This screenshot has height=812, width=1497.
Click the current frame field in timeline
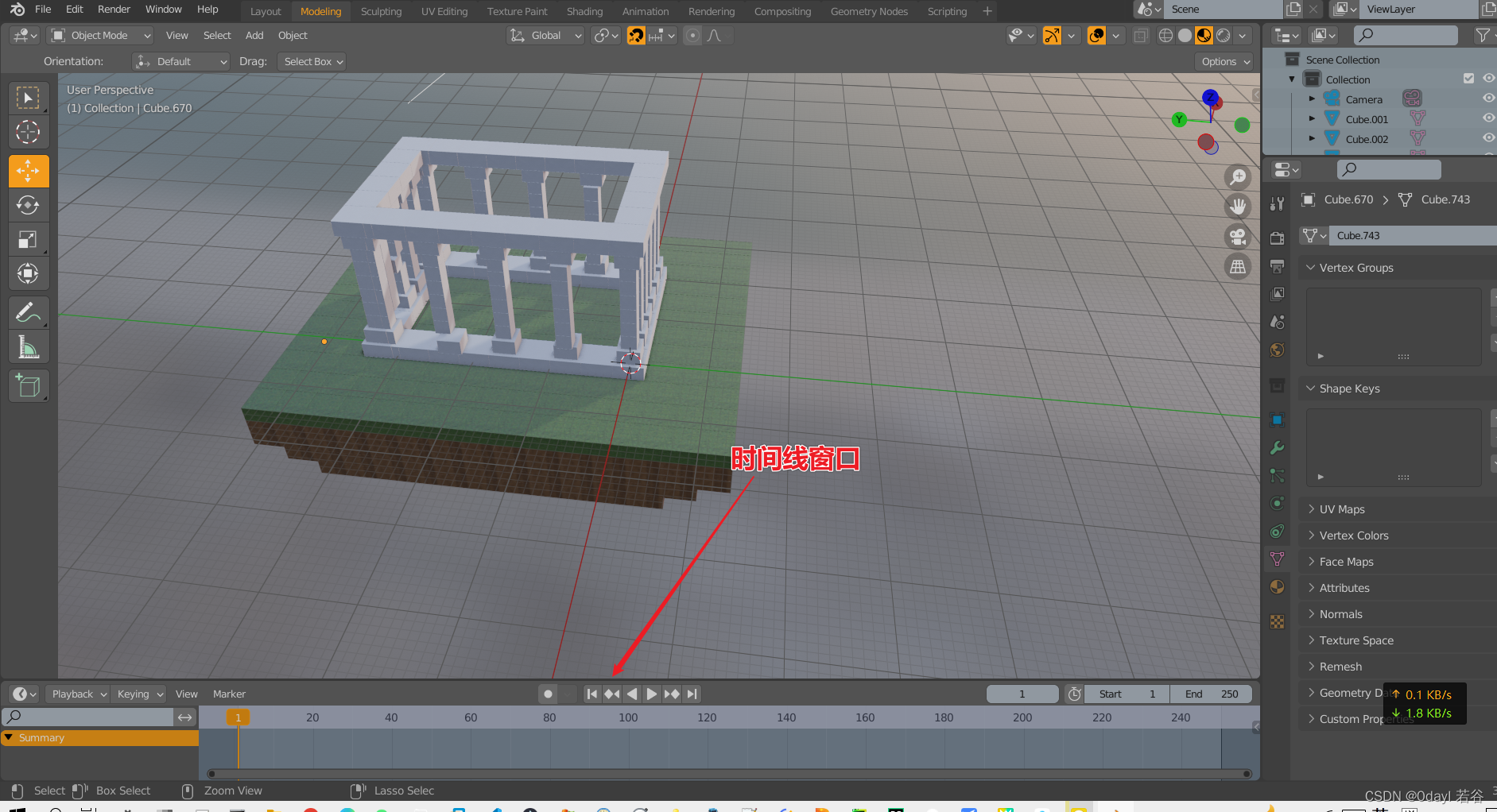coord(1022,694)
